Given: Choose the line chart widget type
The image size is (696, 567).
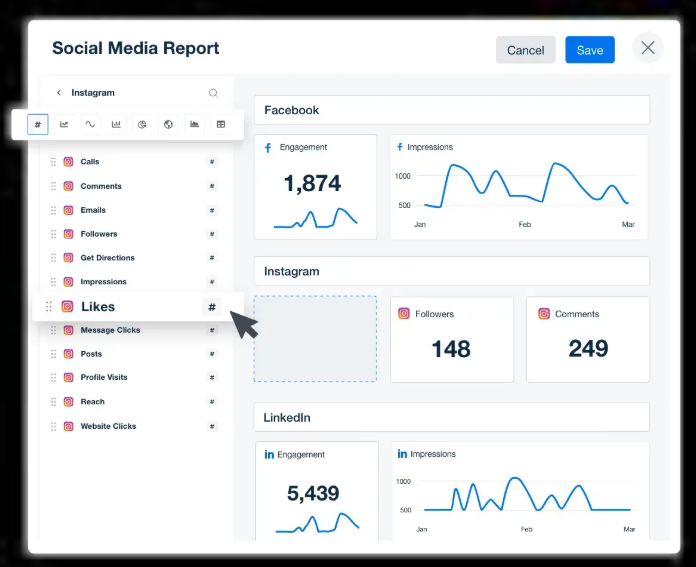Looking at the screenshot, I should 64,125.
